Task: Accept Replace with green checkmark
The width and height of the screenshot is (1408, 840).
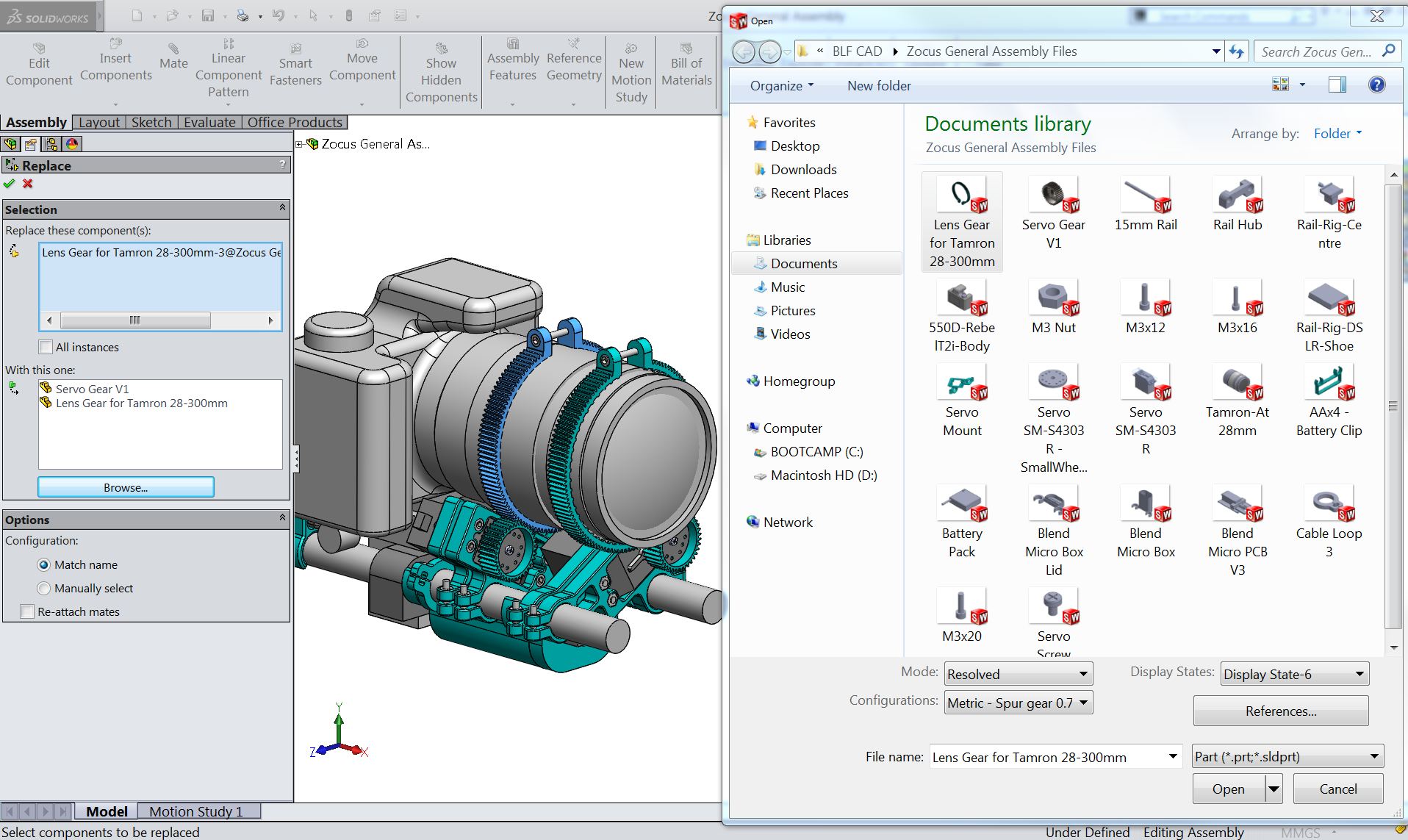Action: [10, 184]
